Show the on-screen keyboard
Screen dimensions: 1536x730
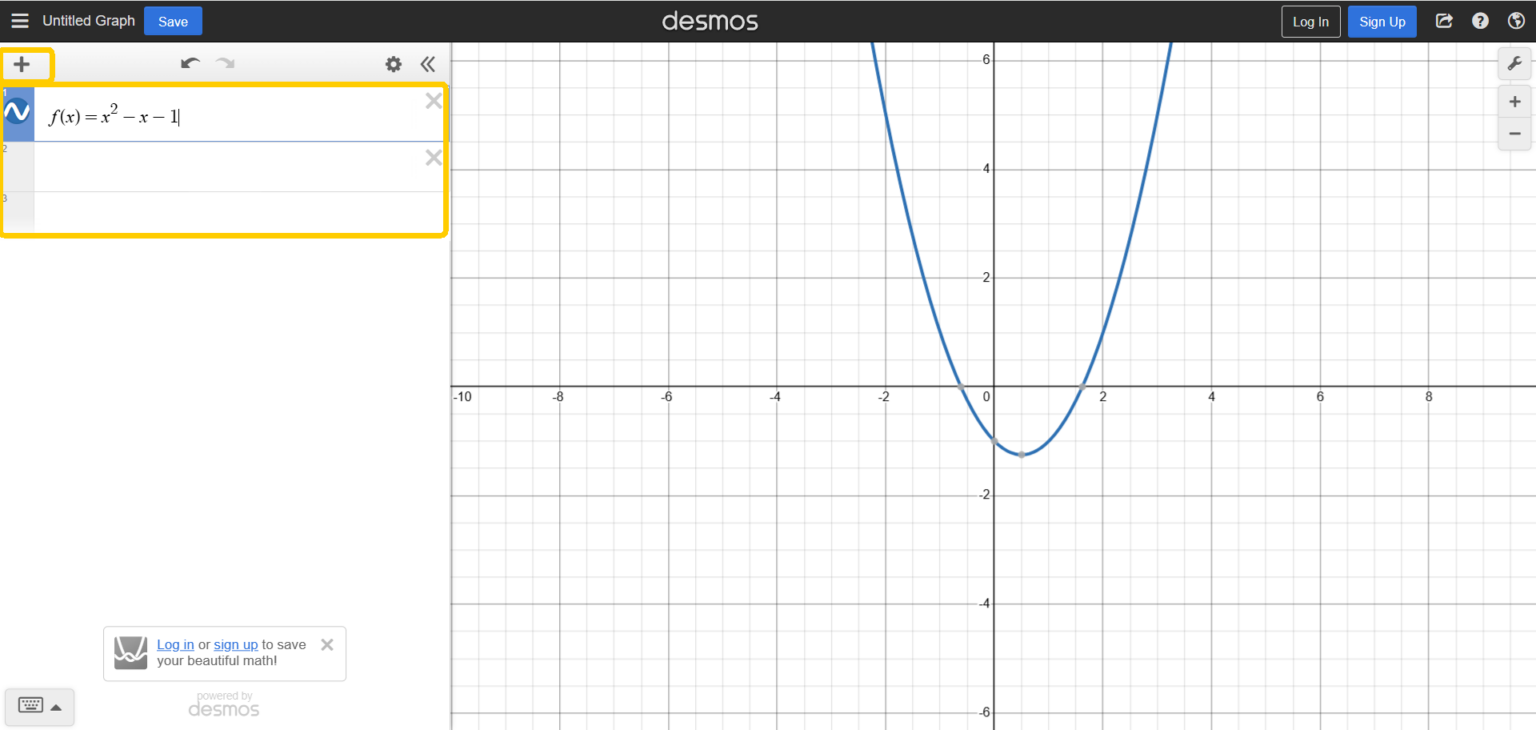point(30,706)
